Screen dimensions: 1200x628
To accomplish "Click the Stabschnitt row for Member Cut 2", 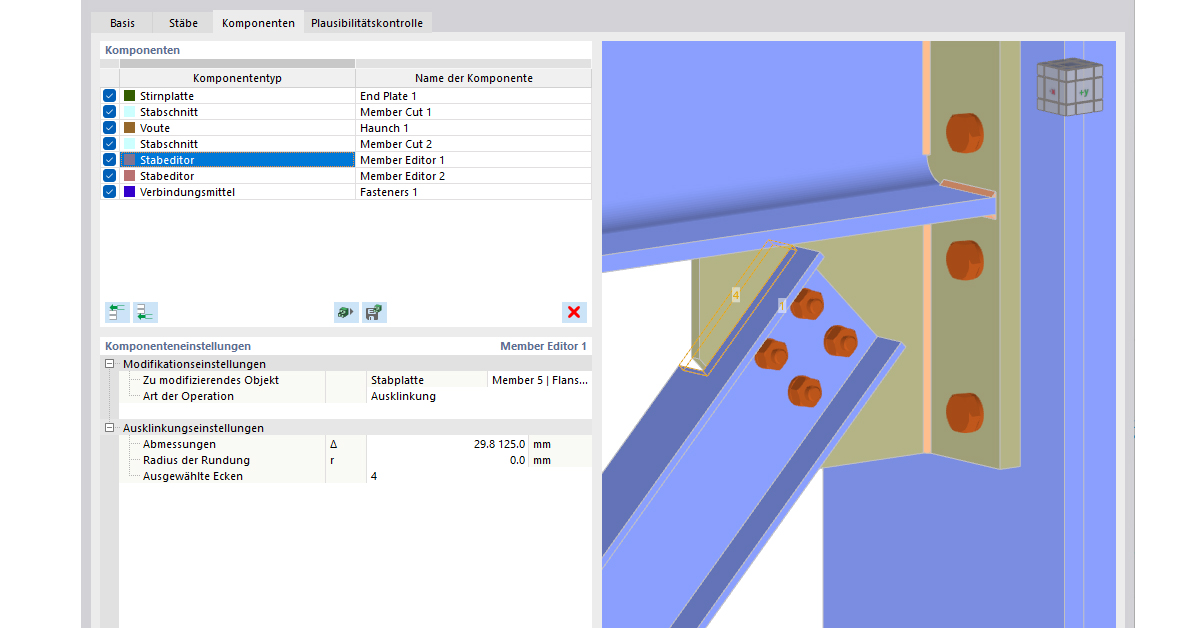I will click(x=346, y=144).
